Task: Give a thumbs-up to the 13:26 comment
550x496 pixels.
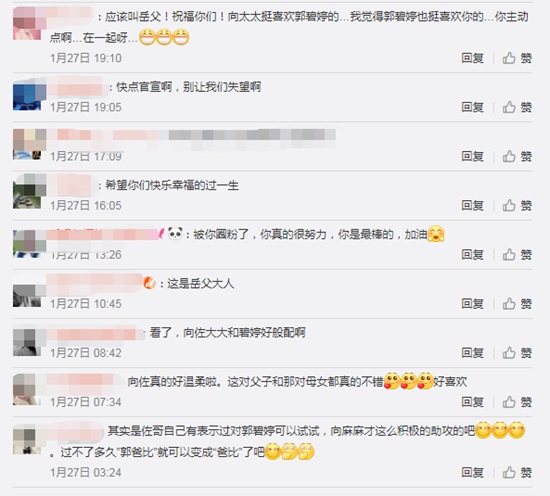Action: click(x=517, y=254)
